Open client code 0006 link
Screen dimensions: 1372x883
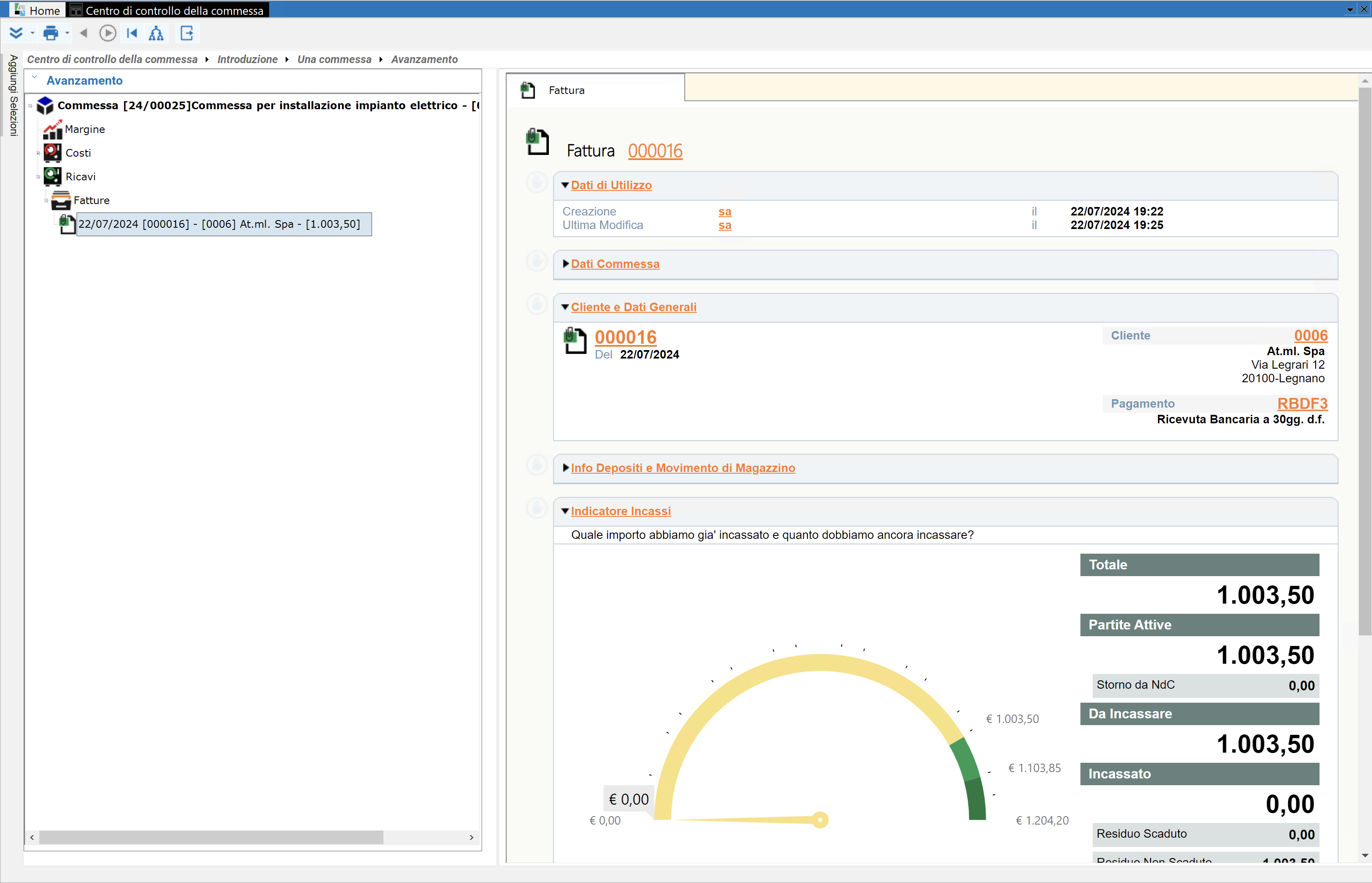click(x=1311, y=335)
